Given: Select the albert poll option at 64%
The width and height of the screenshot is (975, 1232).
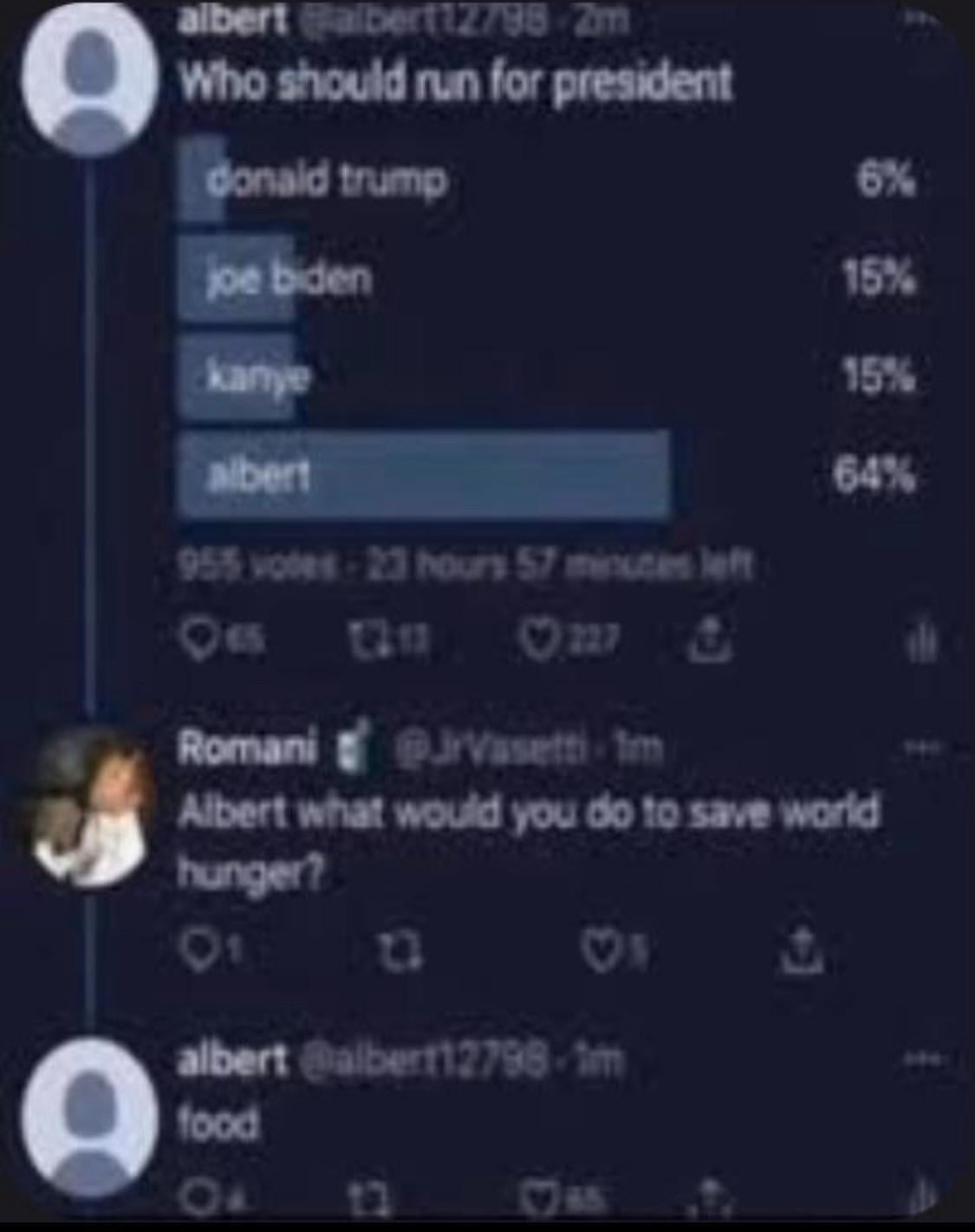Looking at the screenshot, I should (546, 475).
